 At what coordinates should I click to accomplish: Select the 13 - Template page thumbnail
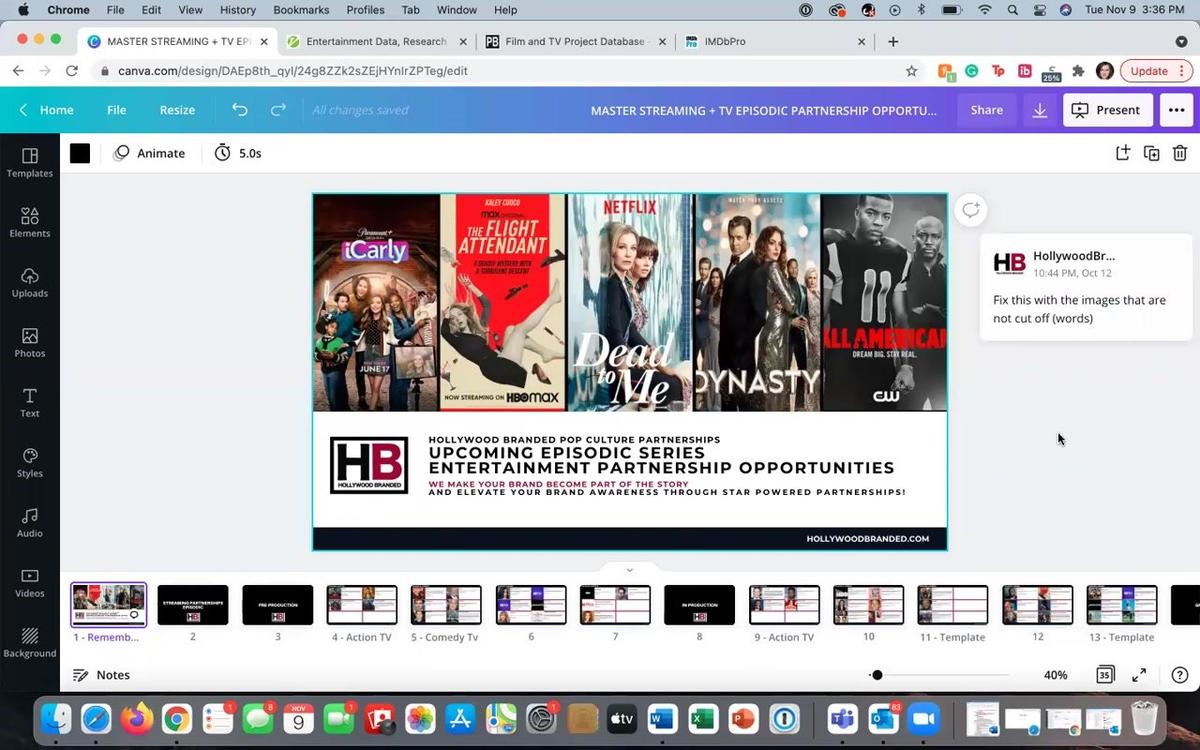click(x=1122, y=605)
